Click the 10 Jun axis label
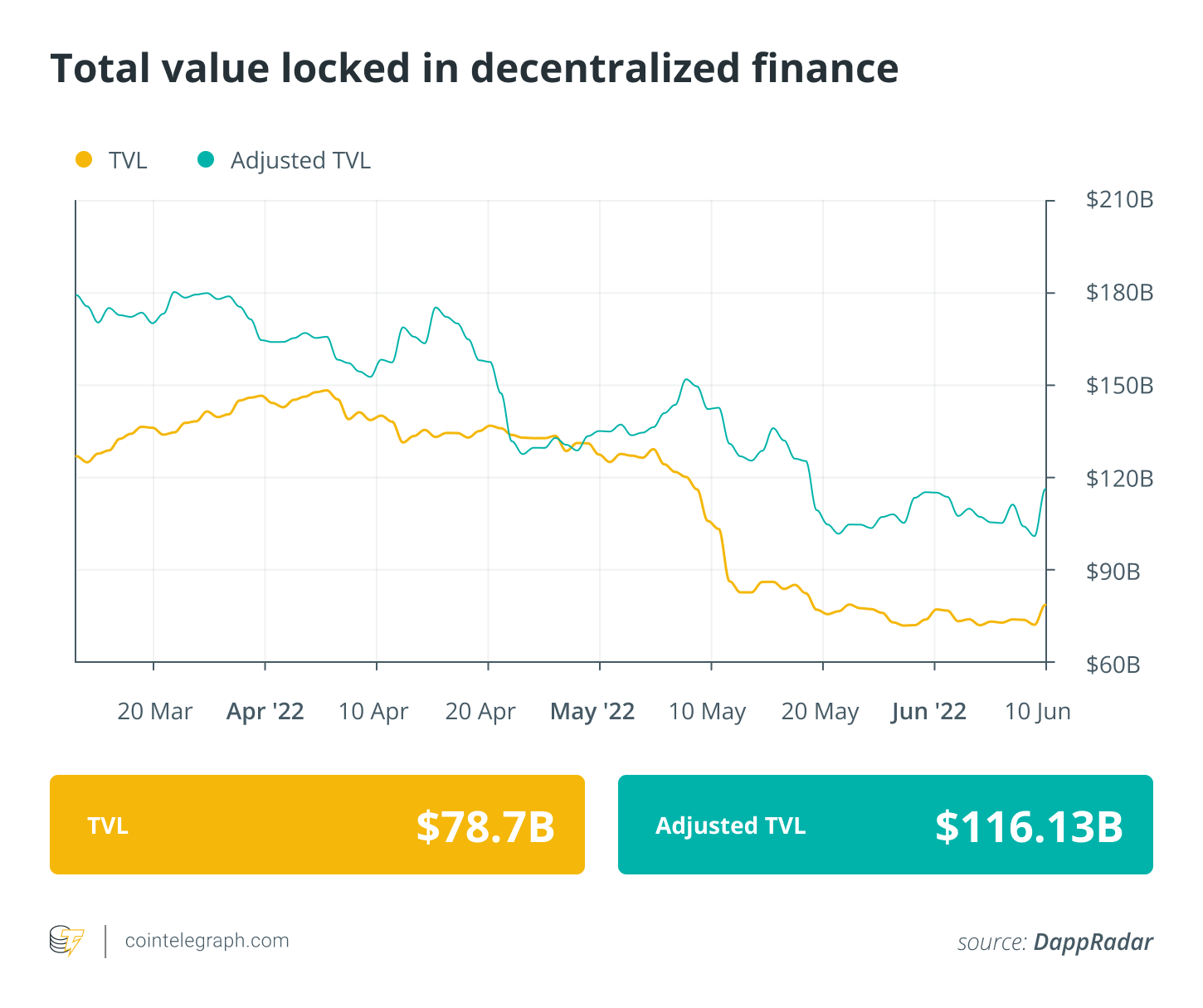 (x=1038, y=712)
